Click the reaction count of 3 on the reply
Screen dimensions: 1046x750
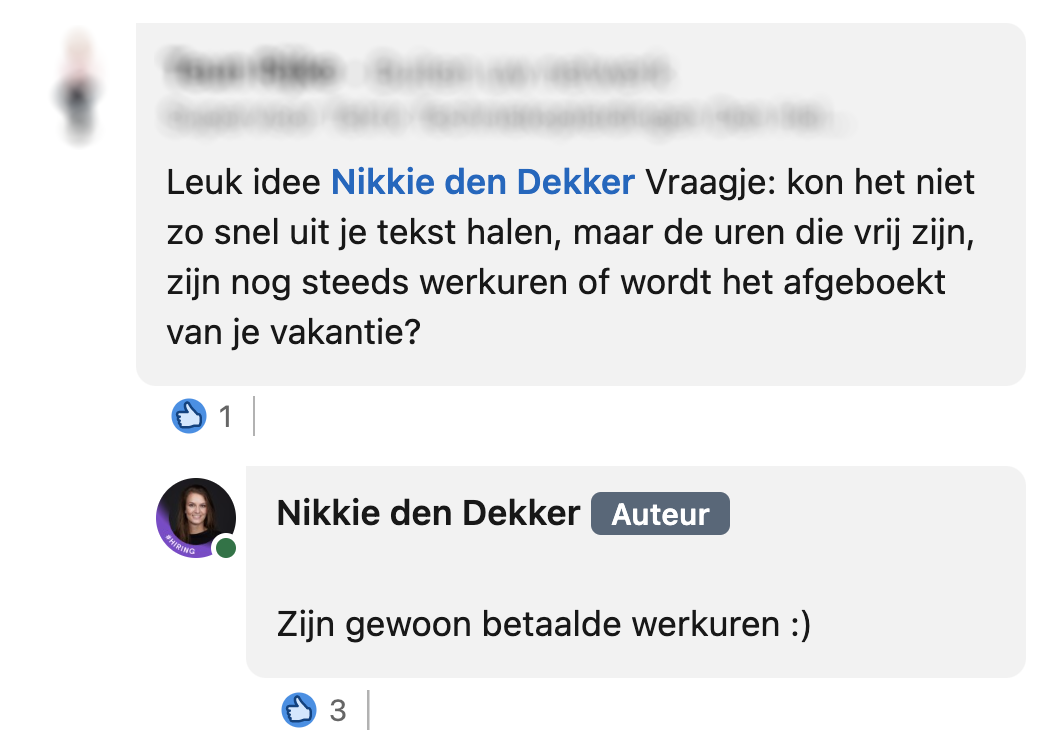(337, 711)
